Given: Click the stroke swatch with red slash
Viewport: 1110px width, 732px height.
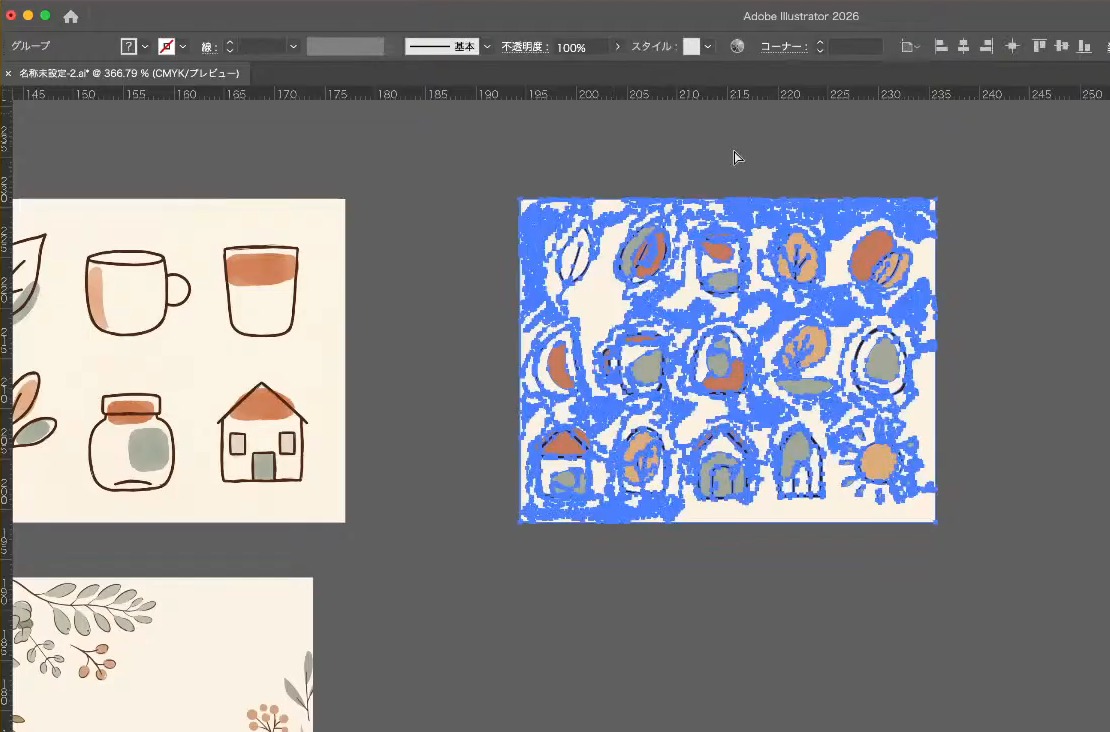Looking at the screenshot, I should coord(166,47).
